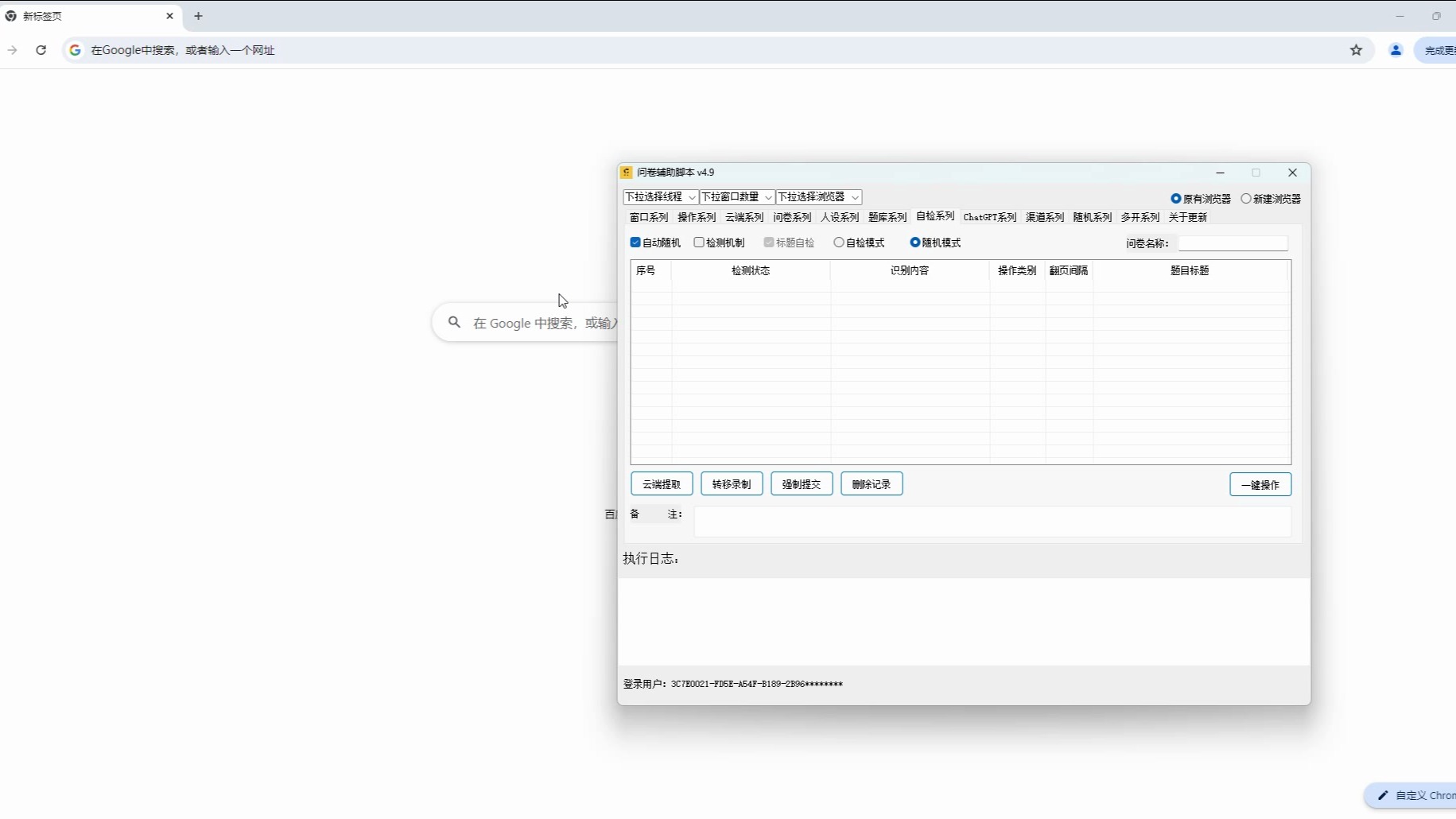Click 识别内容 column header

click(910, 270)
